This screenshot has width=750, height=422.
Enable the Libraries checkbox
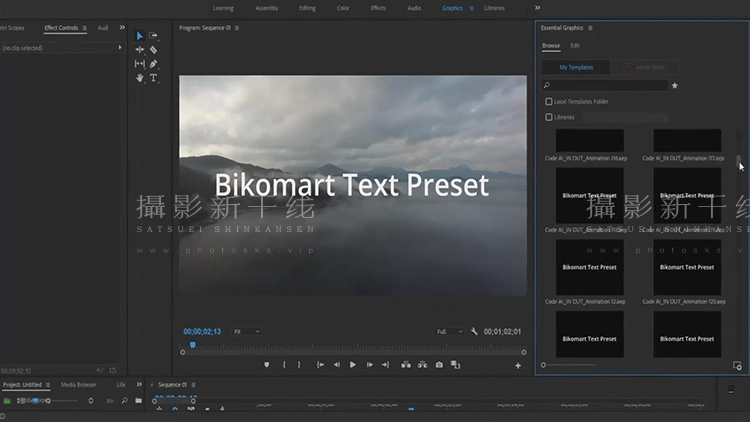coord(549,117)
